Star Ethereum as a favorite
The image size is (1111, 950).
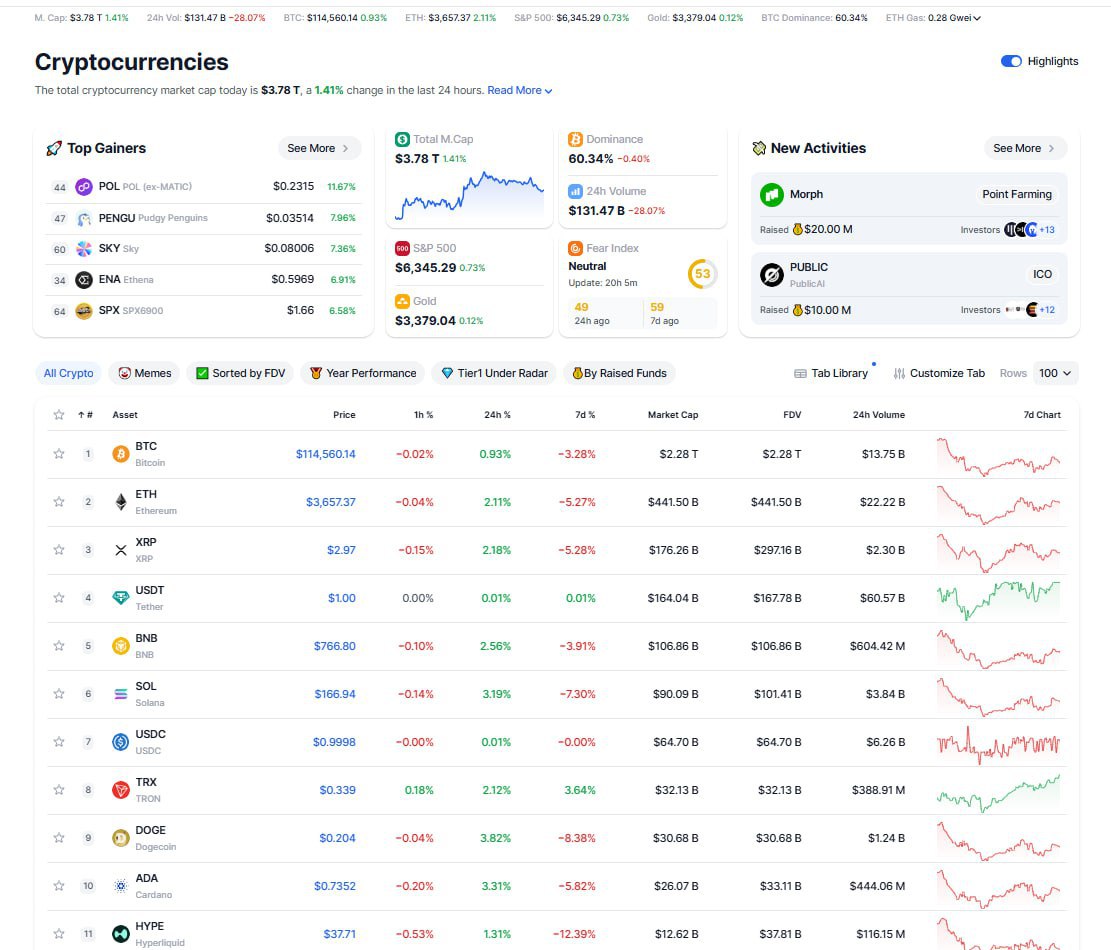pyautogui.click(x=59, y=502)
